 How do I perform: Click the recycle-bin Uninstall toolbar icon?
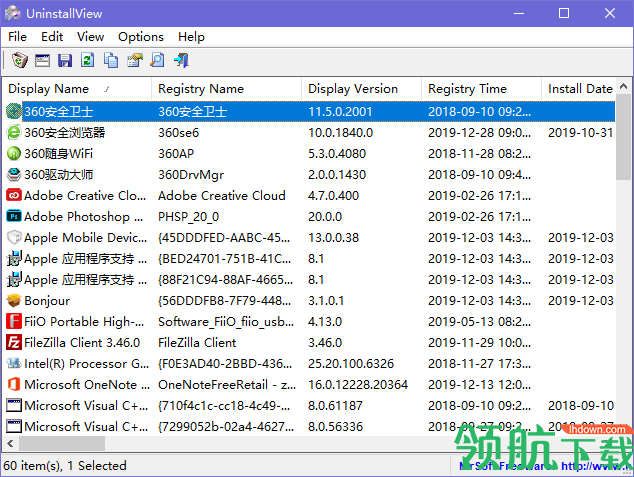coord(19,60)
